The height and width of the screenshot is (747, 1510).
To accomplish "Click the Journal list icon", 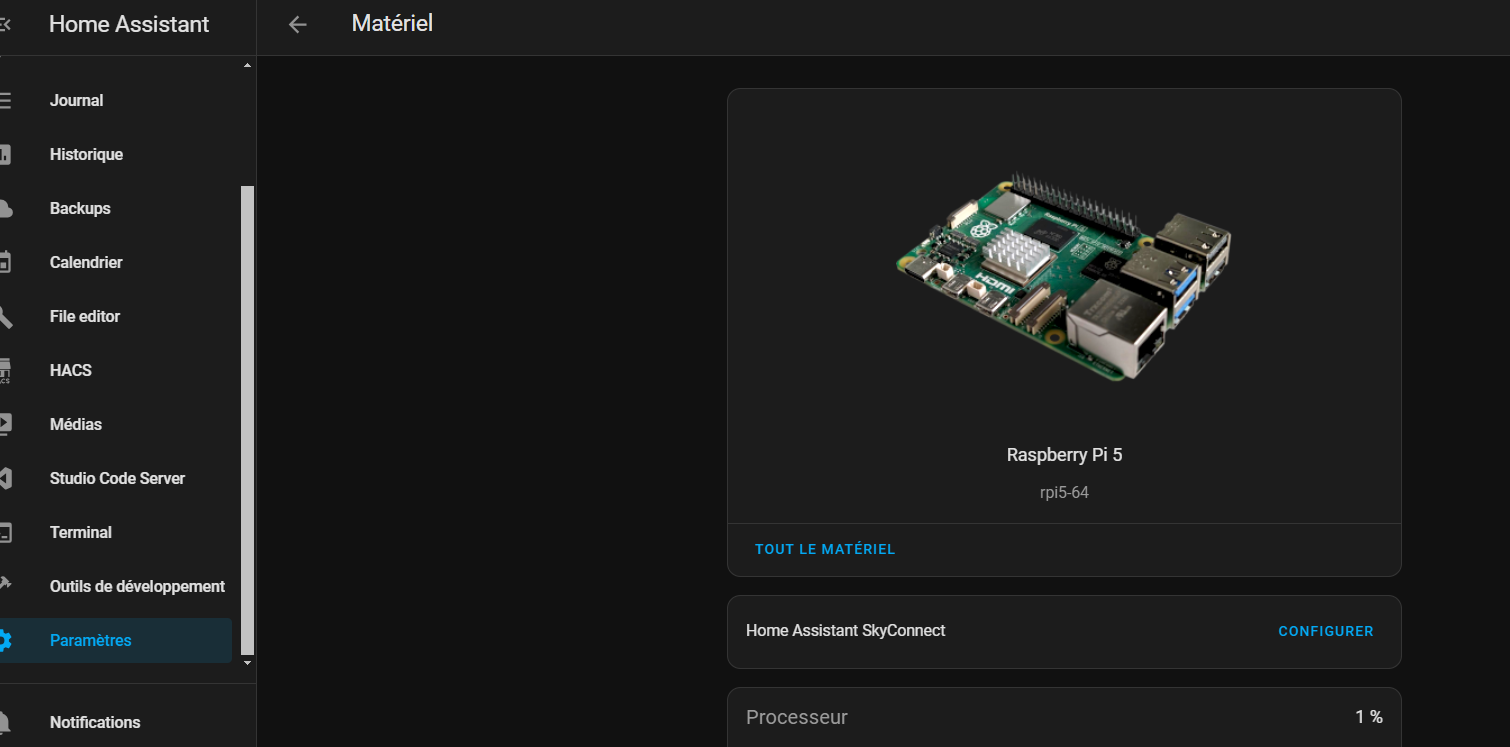I will click(x=5, y=100).
